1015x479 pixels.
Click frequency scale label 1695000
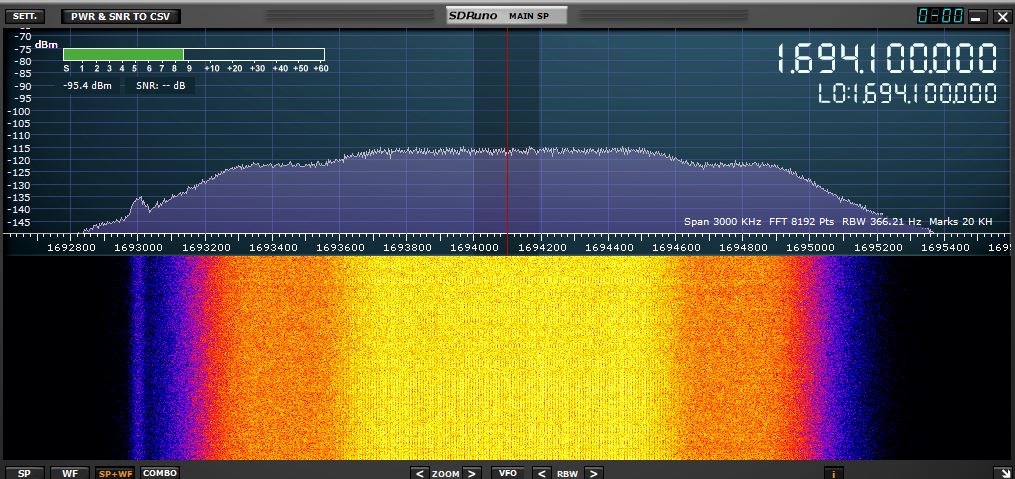point(810,247)
